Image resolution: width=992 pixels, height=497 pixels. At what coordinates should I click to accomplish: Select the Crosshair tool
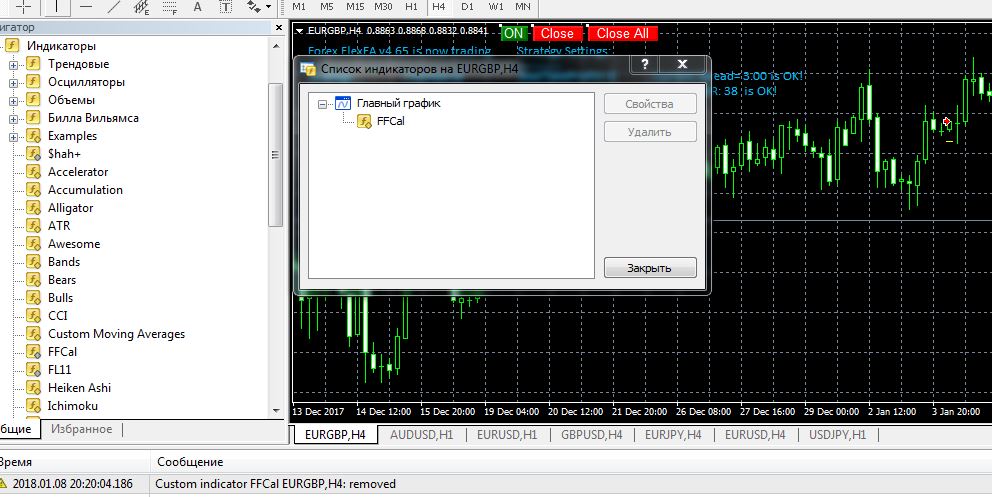coord(23,7)
